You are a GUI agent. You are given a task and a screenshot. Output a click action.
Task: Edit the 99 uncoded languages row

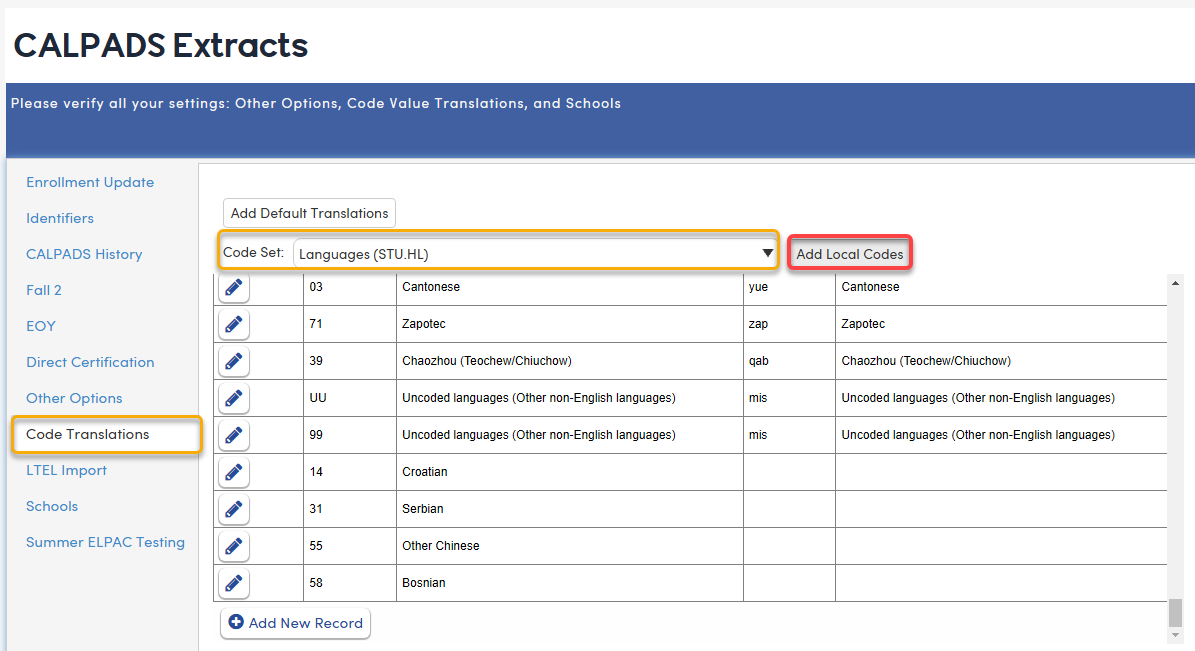(x=234, y=435)
